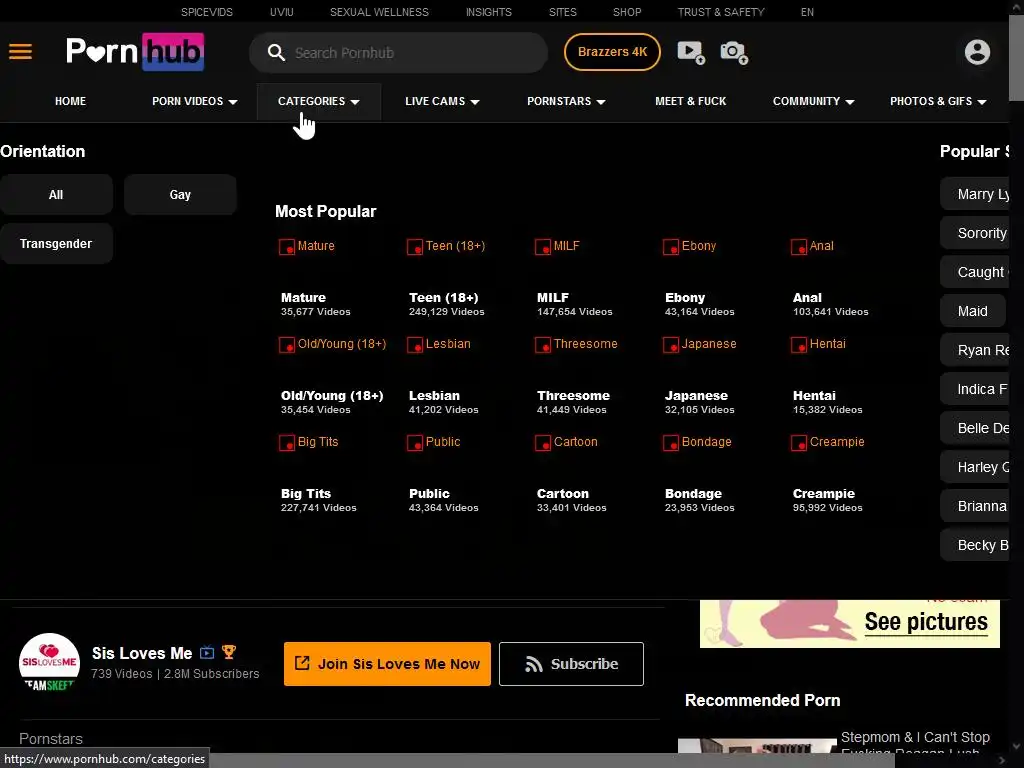This screenshot has width=1024, height=768.
Task: Click the upload photo camera icon
Action: (734, 52)
